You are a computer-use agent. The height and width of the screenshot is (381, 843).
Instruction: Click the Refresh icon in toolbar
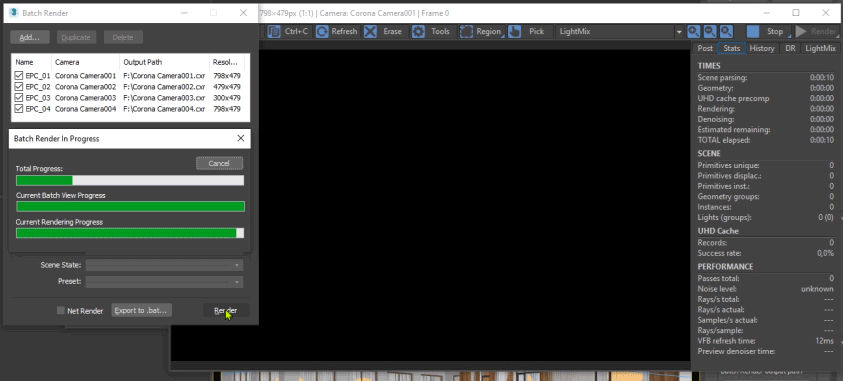pyautogui.click(x=322, y=32)
